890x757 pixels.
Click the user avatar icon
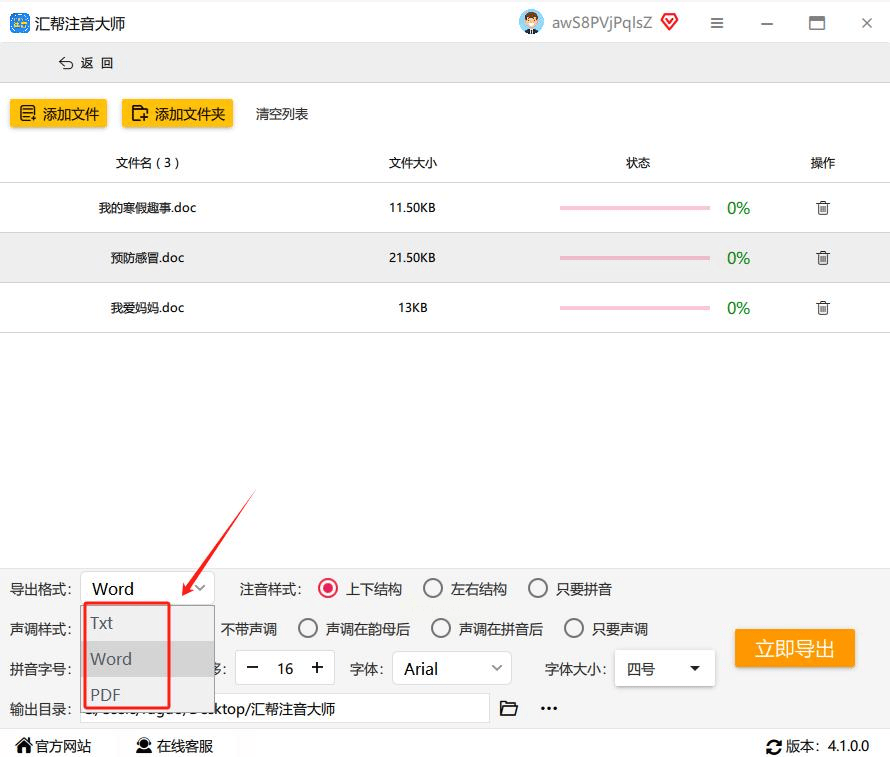click(x=531, y=22)
